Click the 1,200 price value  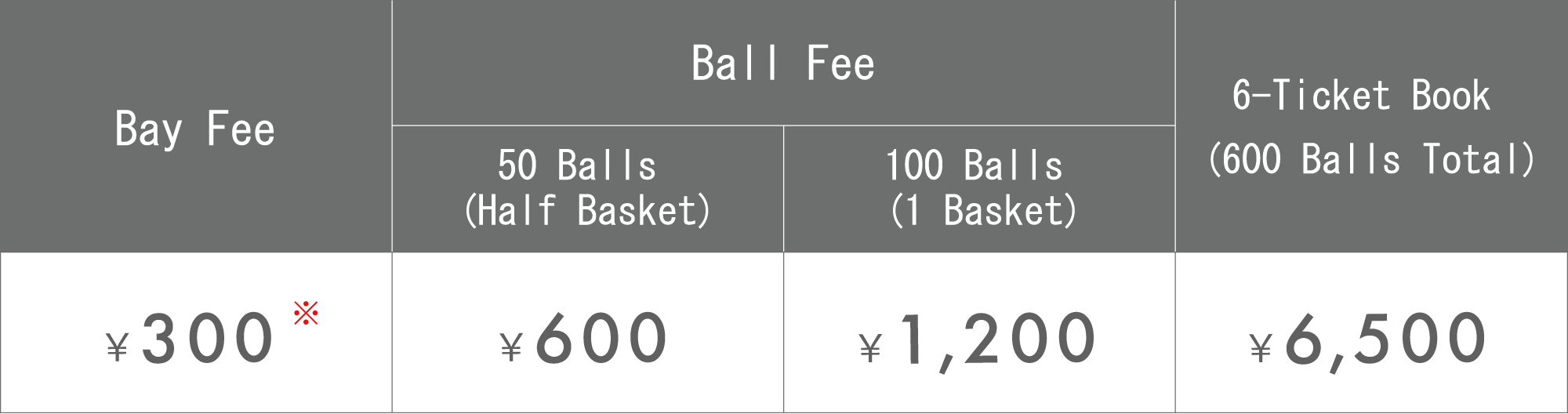point(997,340)
